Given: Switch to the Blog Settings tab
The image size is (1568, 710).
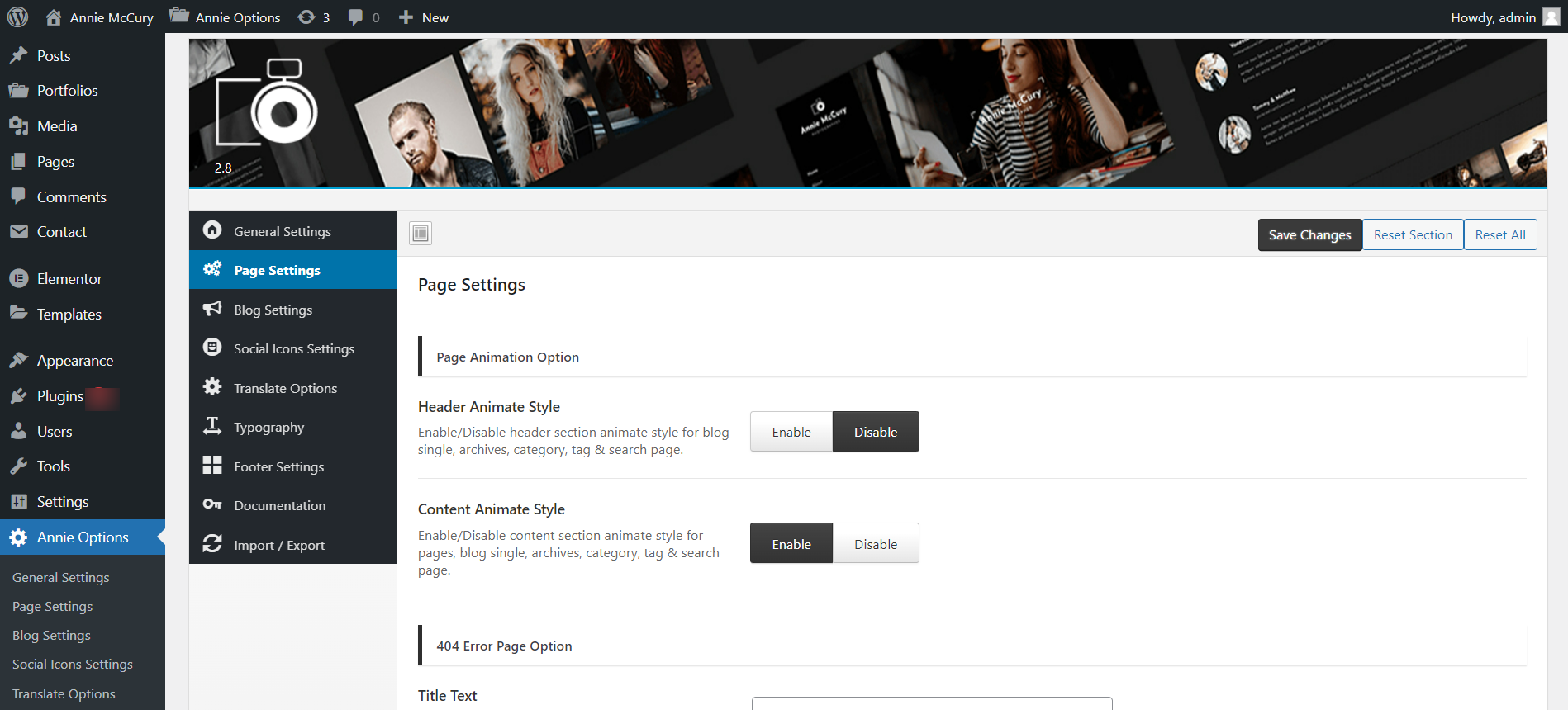Looking at the screenshot, I should click(292, 310).
